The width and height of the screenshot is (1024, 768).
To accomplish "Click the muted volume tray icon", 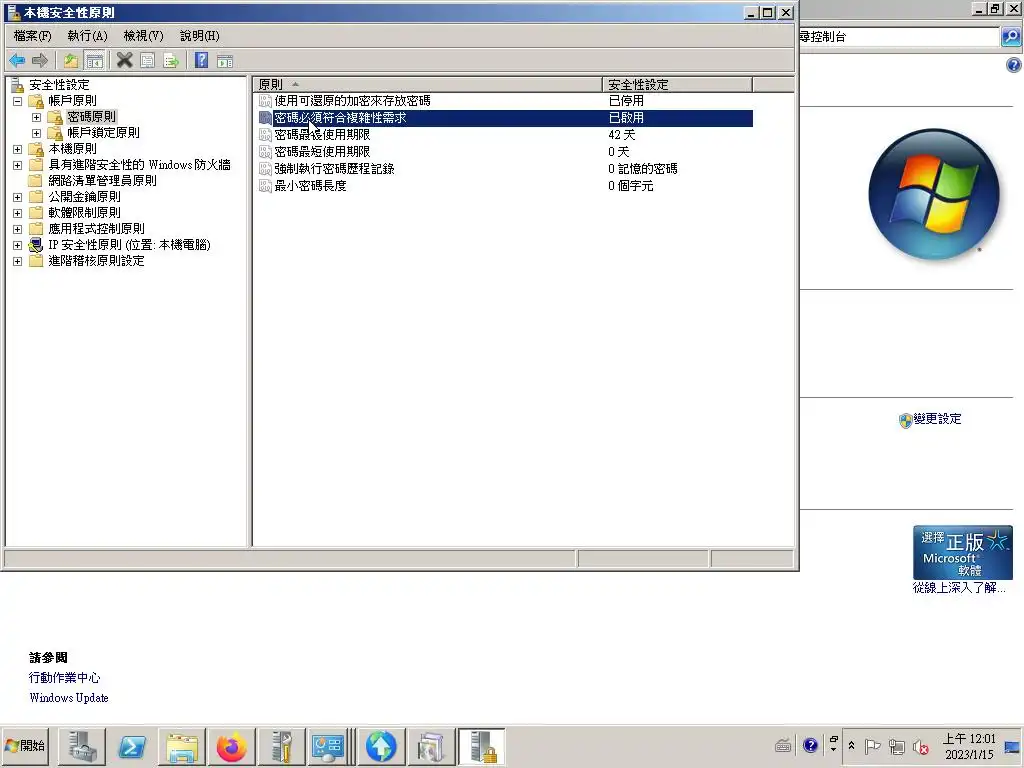I will pos(920,746).
